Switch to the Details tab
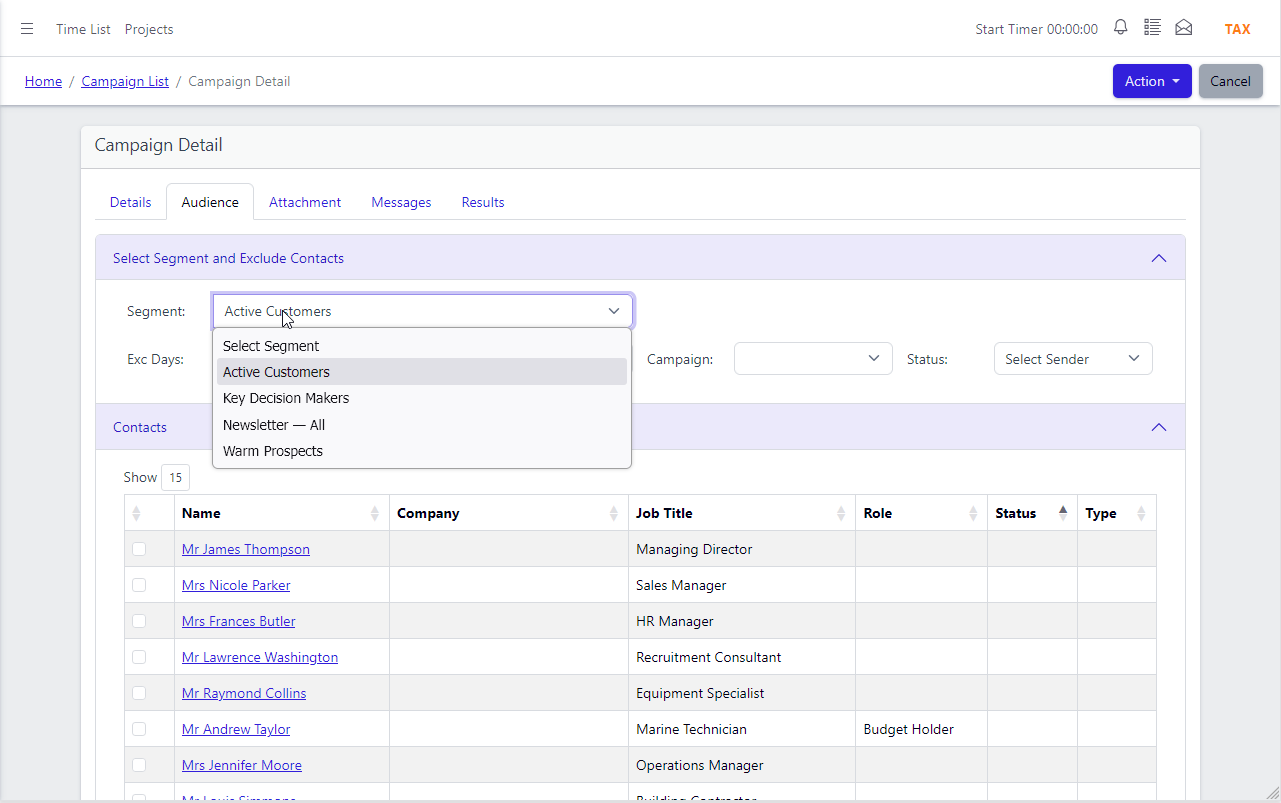The height and width of the screenshot is (803, 1281). tap(130, 202)
